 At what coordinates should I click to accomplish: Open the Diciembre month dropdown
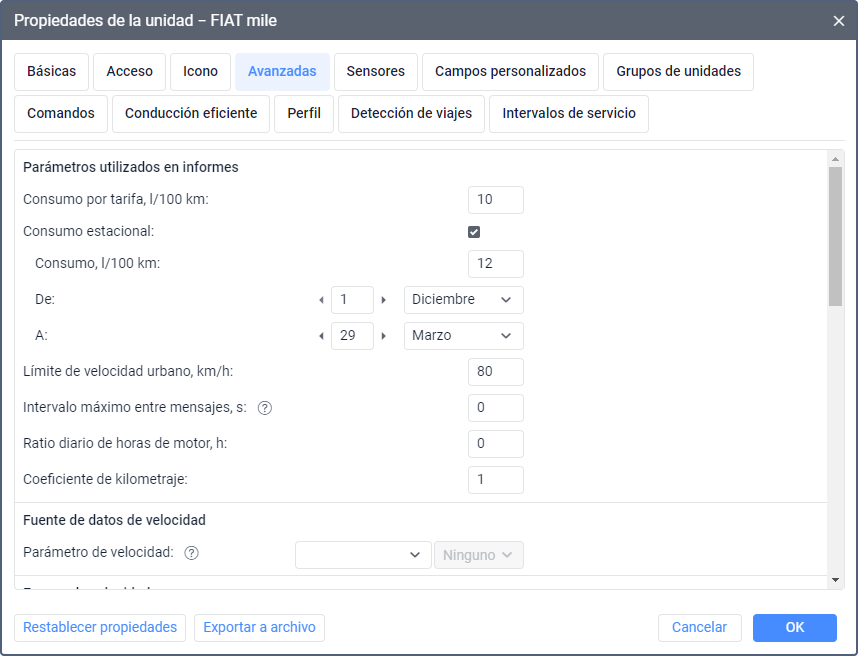(x=463, y=300)
